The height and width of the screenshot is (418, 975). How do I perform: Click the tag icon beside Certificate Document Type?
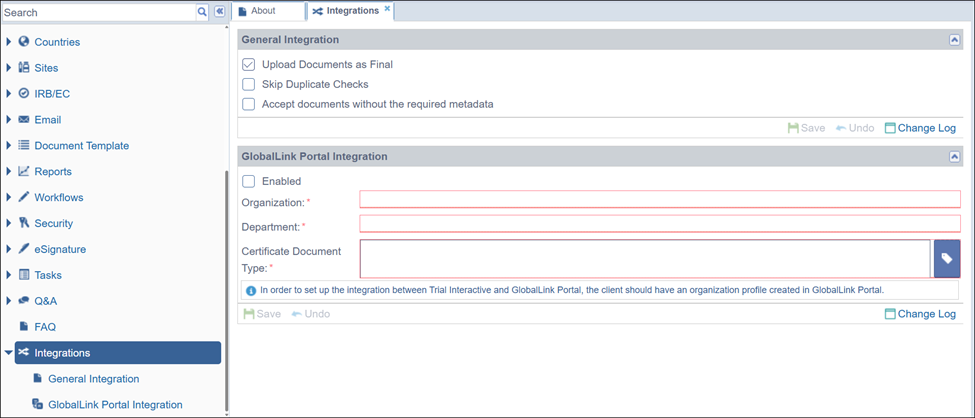[946, 258]
